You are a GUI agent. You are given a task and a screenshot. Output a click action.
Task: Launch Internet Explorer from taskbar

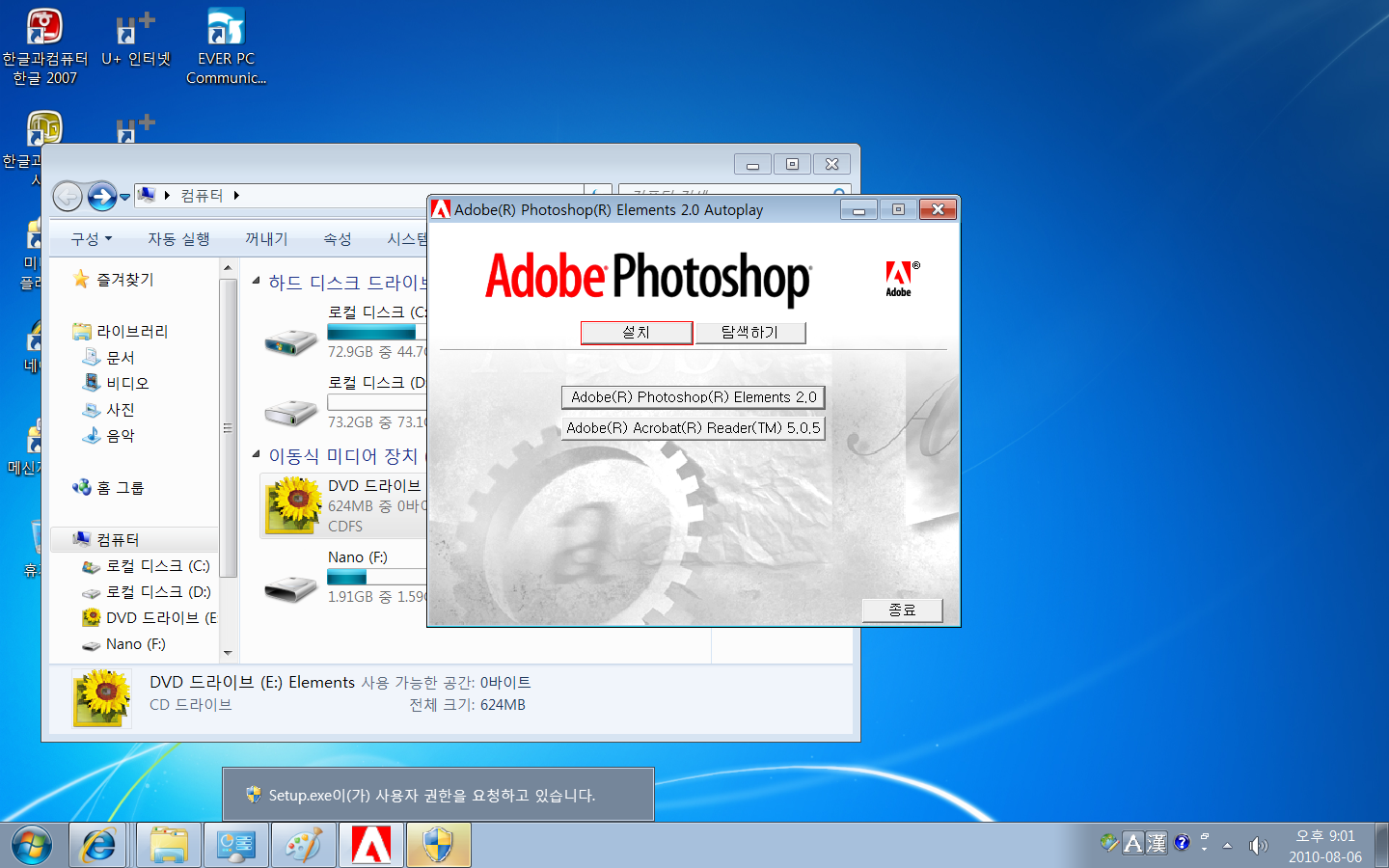pyautogui.click(x=99, y=846)
